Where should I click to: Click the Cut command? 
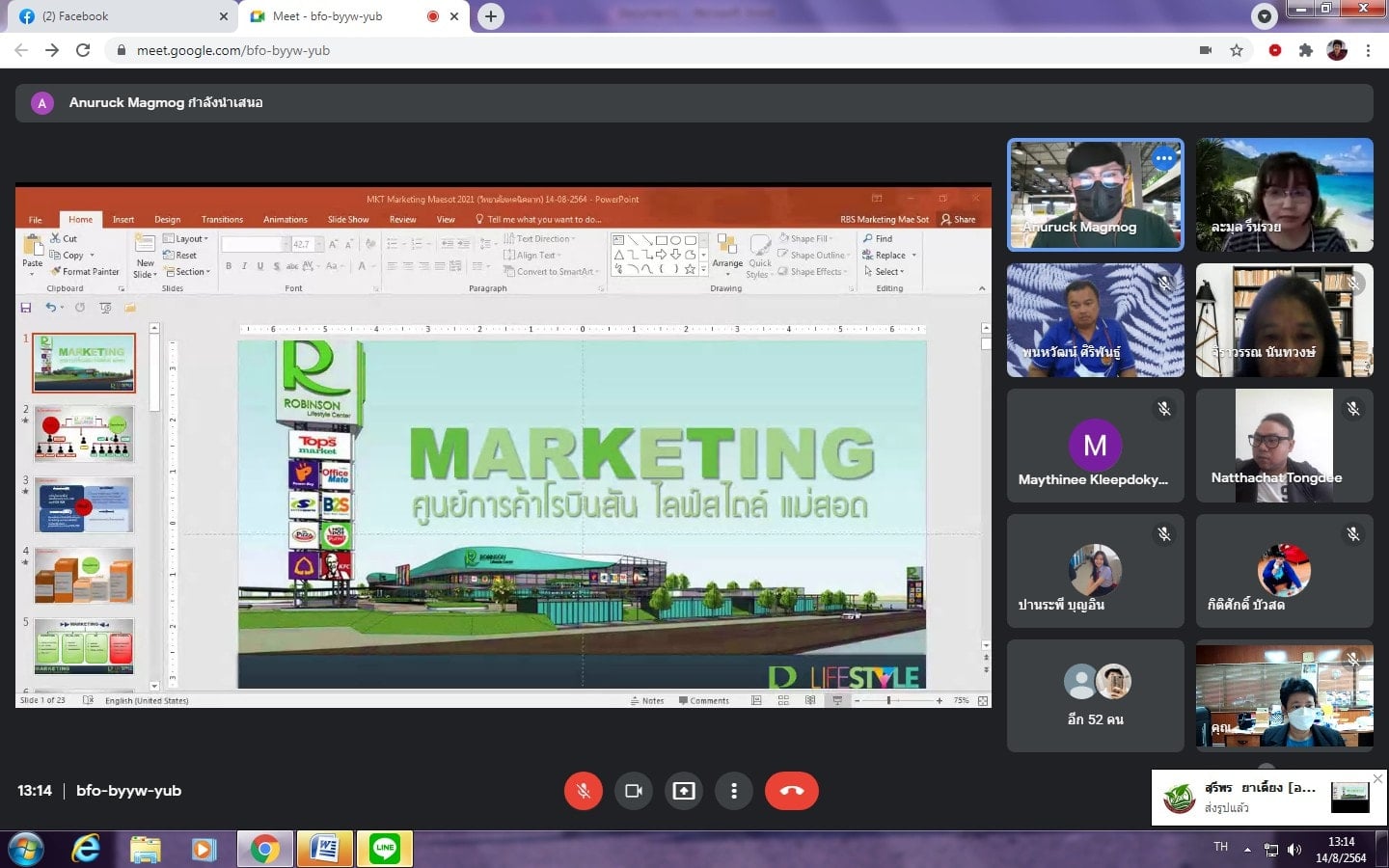tap(64, 238)
